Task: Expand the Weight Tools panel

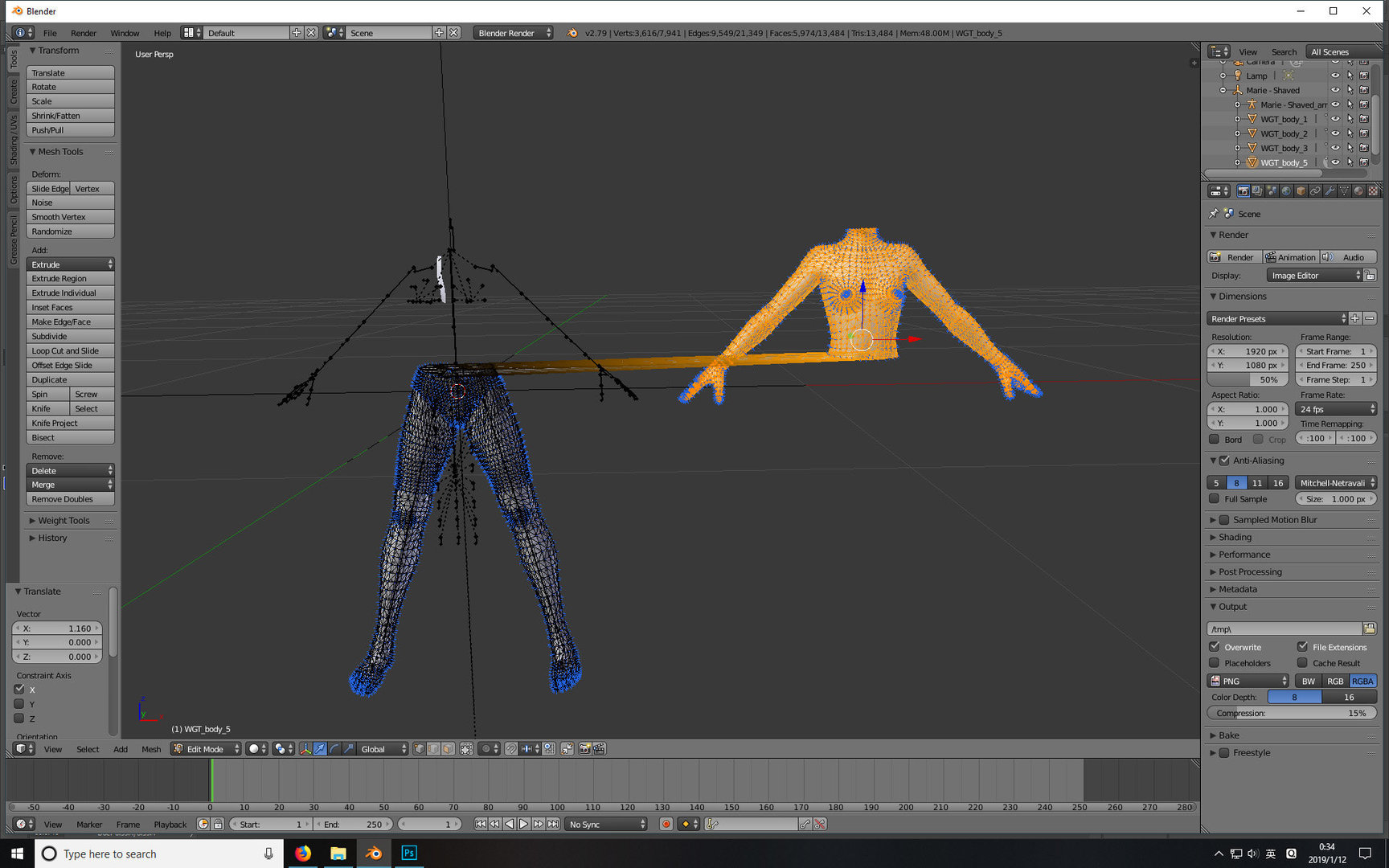Action: click(x=63, y=521)
